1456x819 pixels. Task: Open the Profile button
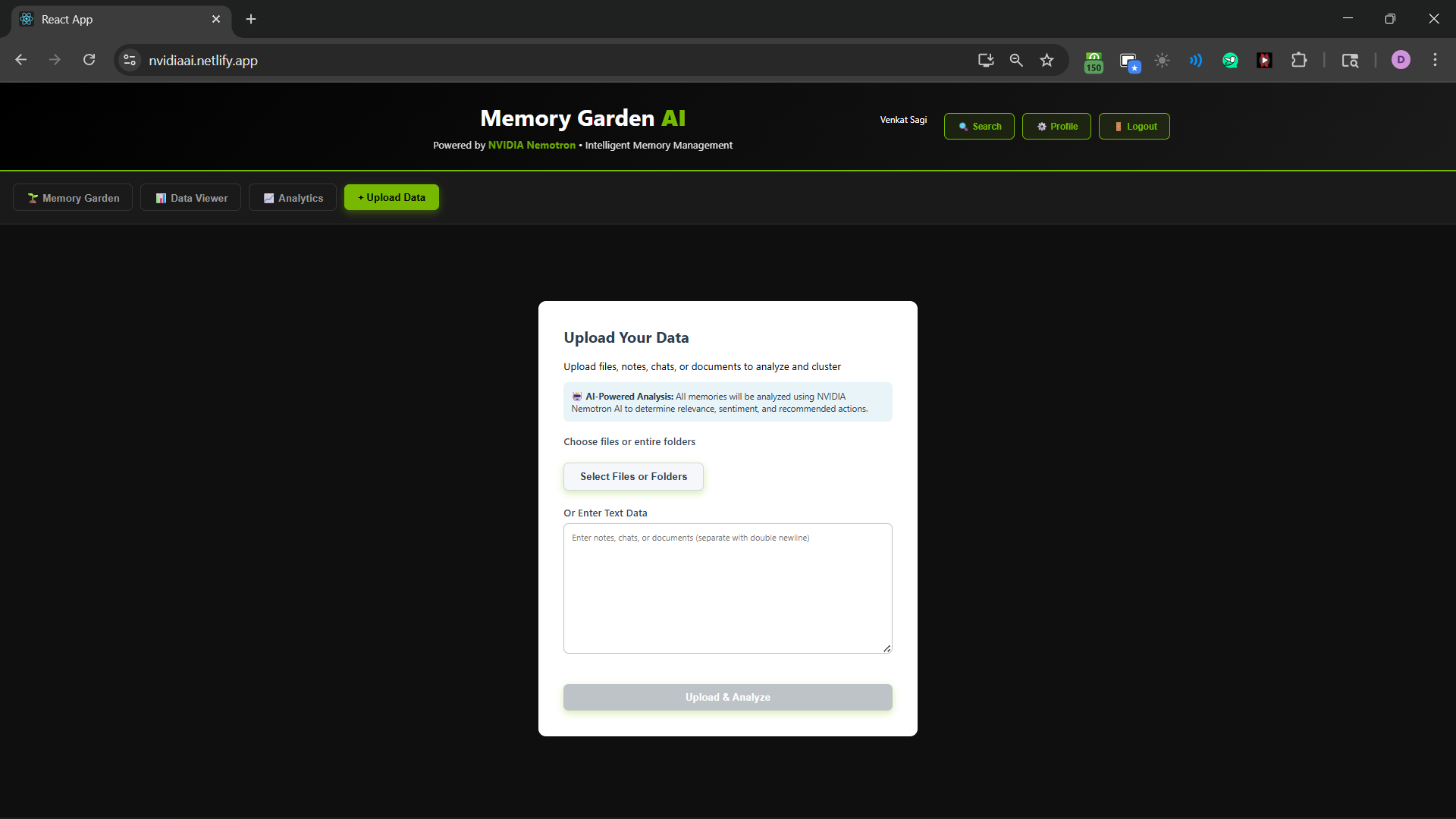point(1056,127)
